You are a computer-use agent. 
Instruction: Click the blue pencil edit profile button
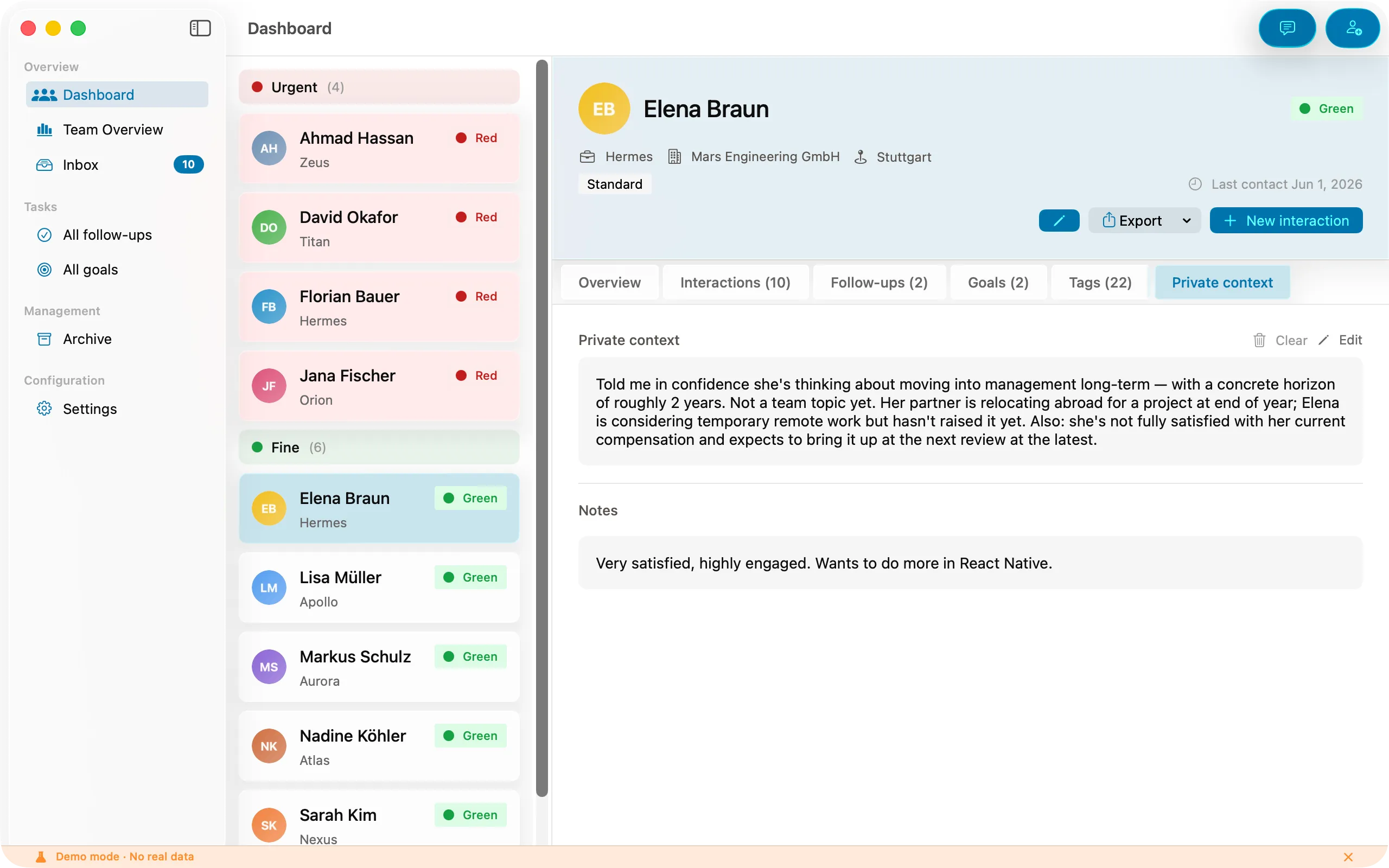(1059, 220)
